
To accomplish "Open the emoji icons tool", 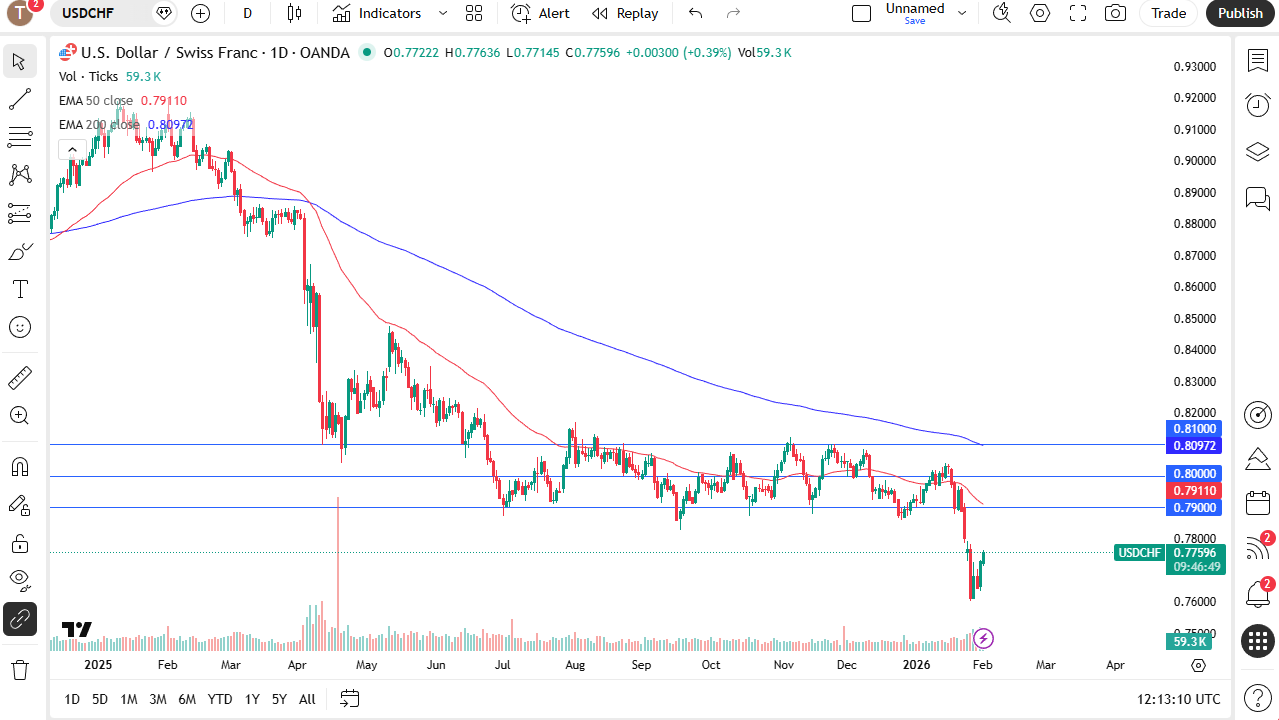I will click(x=19, y=327).
